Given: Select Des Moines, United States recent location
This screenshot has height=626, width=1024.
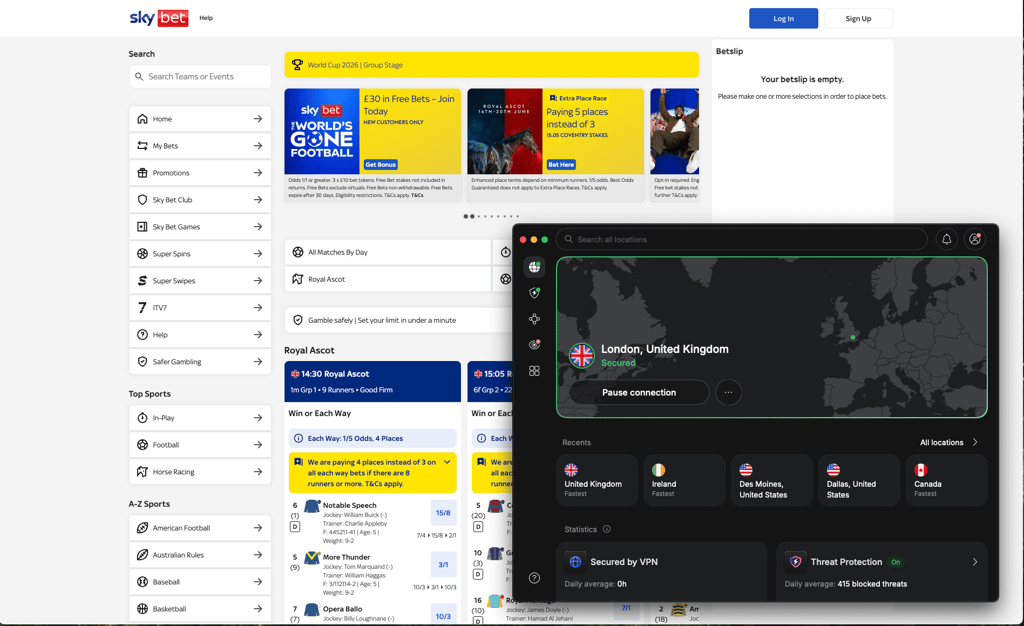Looking at the screenshot, I should click(x=771, y=480).
